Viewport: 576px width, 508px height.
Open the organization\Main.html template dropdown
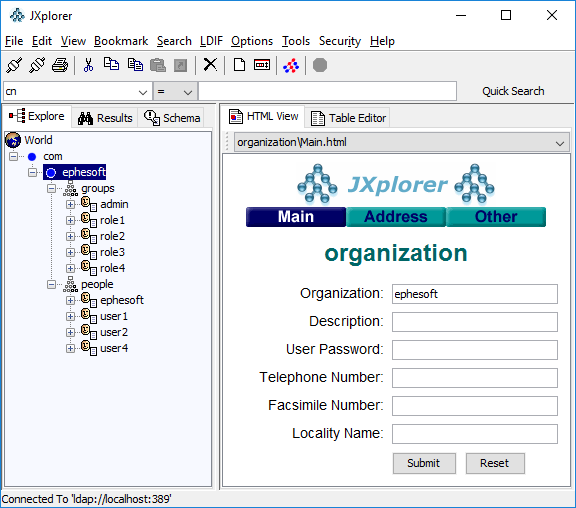click(559, 143)
